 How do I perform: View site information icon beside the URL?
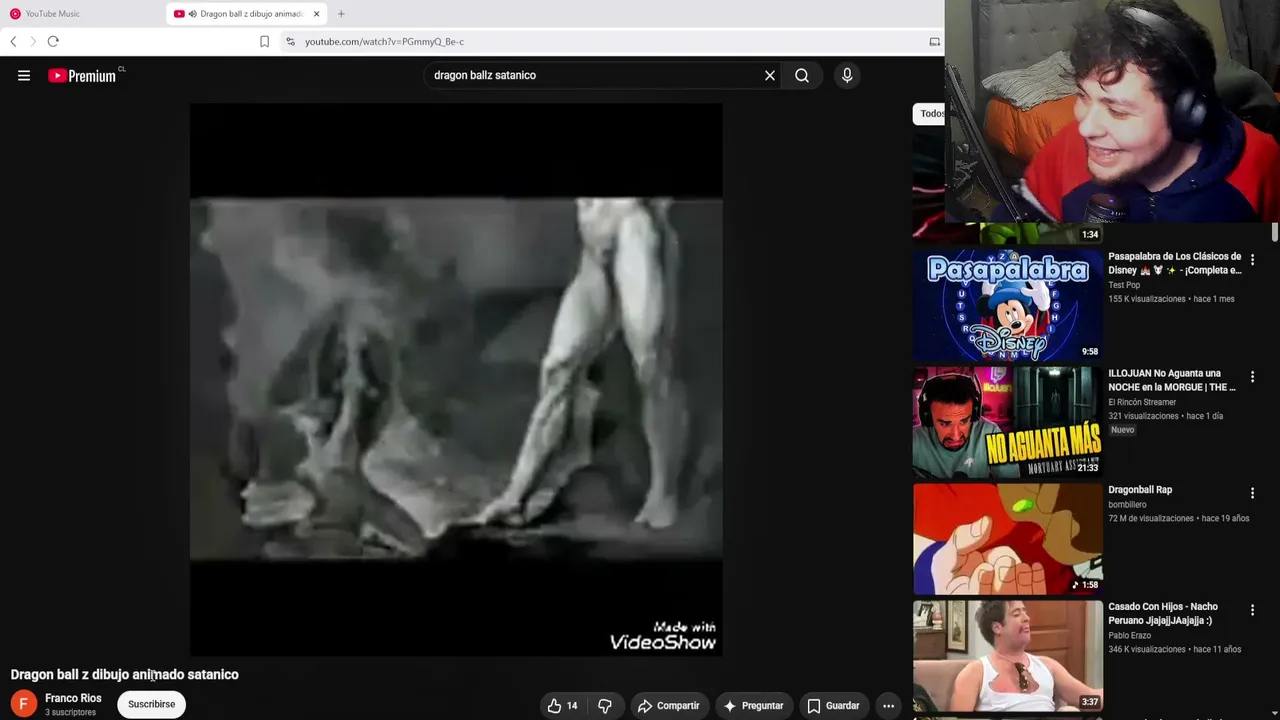point(290,41)
